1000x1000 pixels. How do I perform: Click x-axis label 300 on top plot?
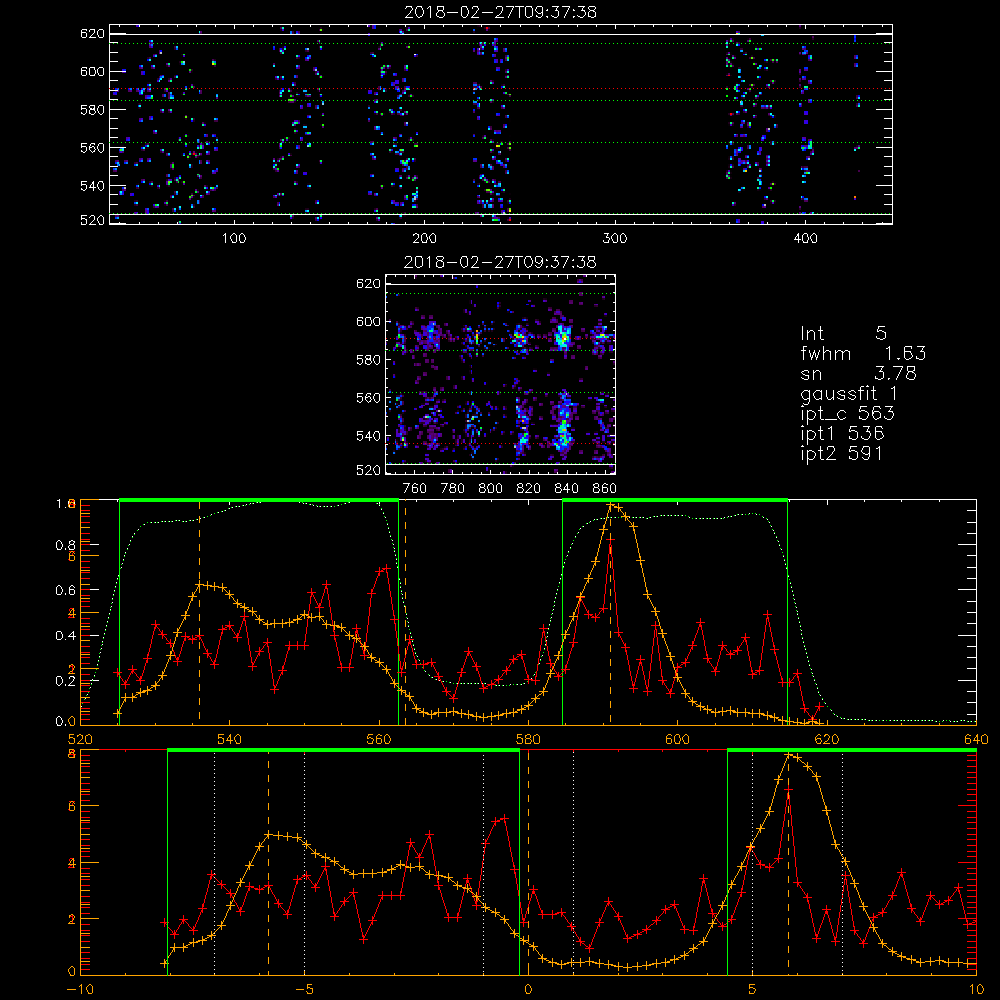tap(615, 239)
